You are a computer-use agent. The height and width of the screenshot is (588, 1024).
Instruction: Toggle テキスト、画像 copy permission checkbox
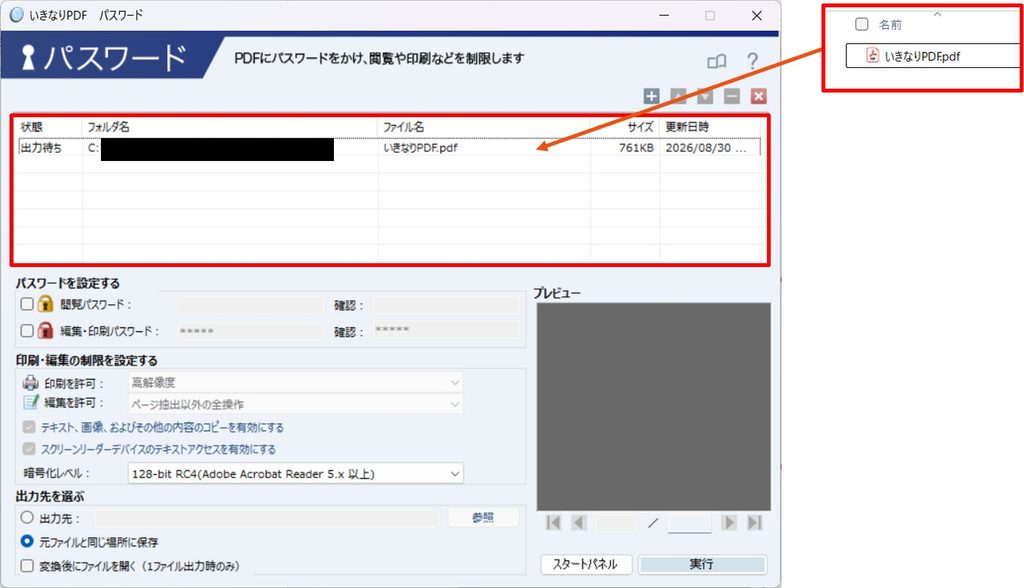[29, 427]
